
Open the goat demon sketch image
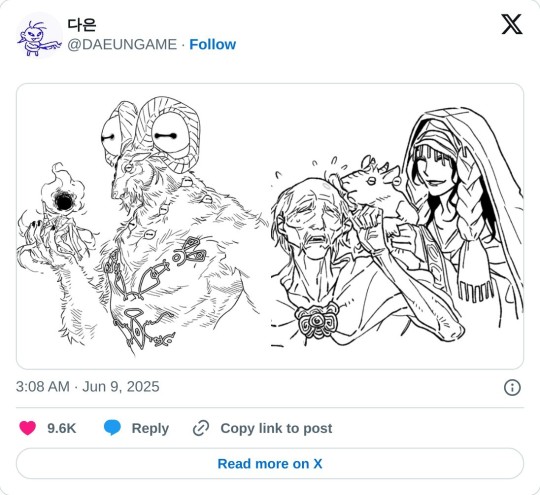coord(143,226)
